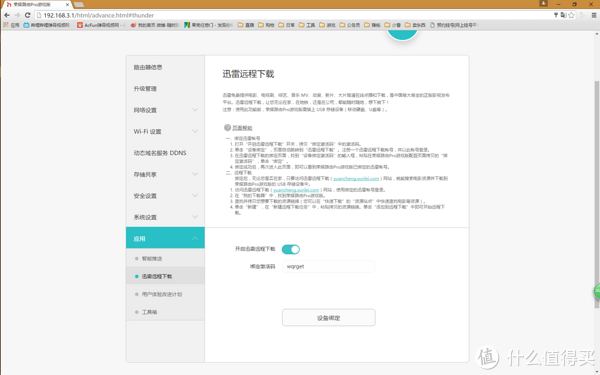This screenshot has height=375, width=600.
Task: Click the 绑定激活码 field showing wqrget
Action: [329, 266]
